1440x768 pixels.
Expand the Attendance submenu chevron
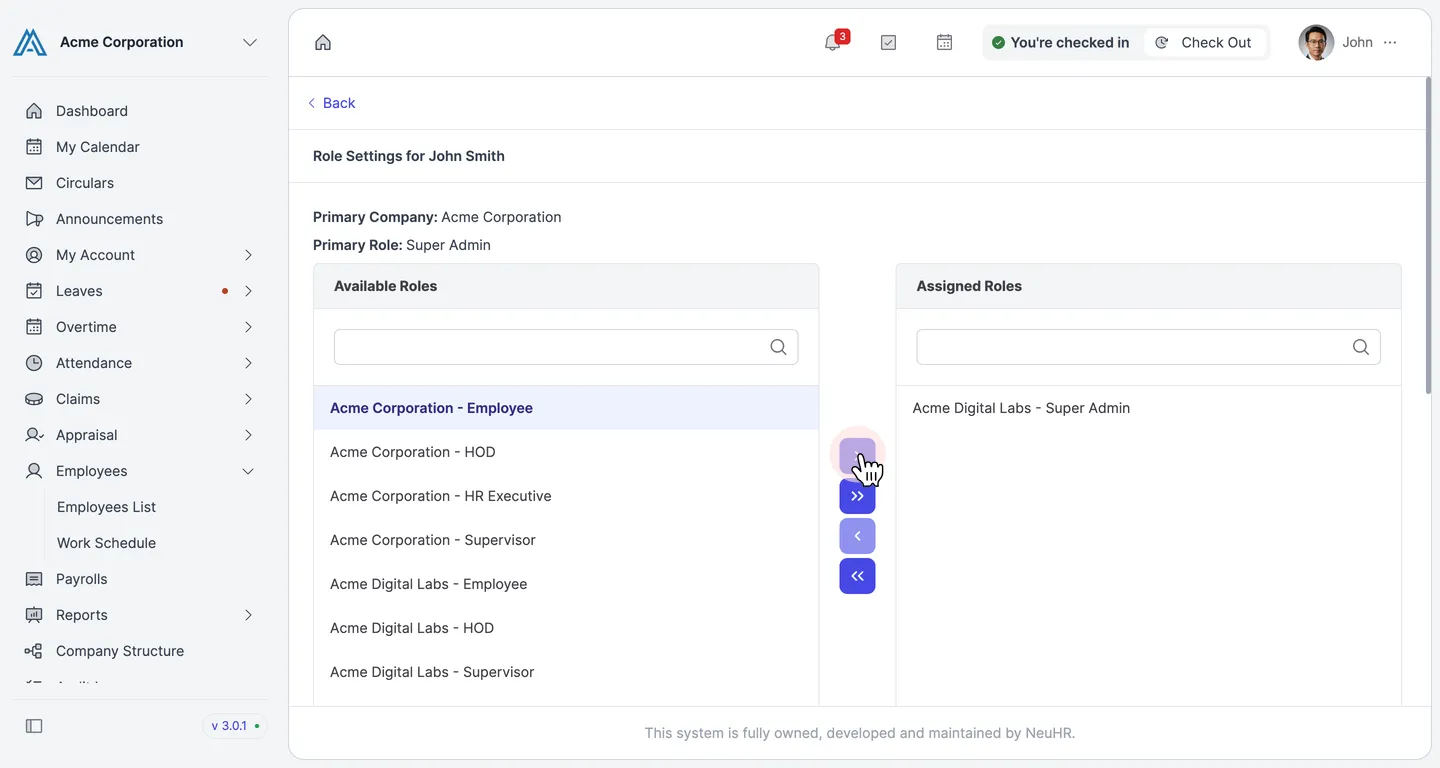click(248, 363)
